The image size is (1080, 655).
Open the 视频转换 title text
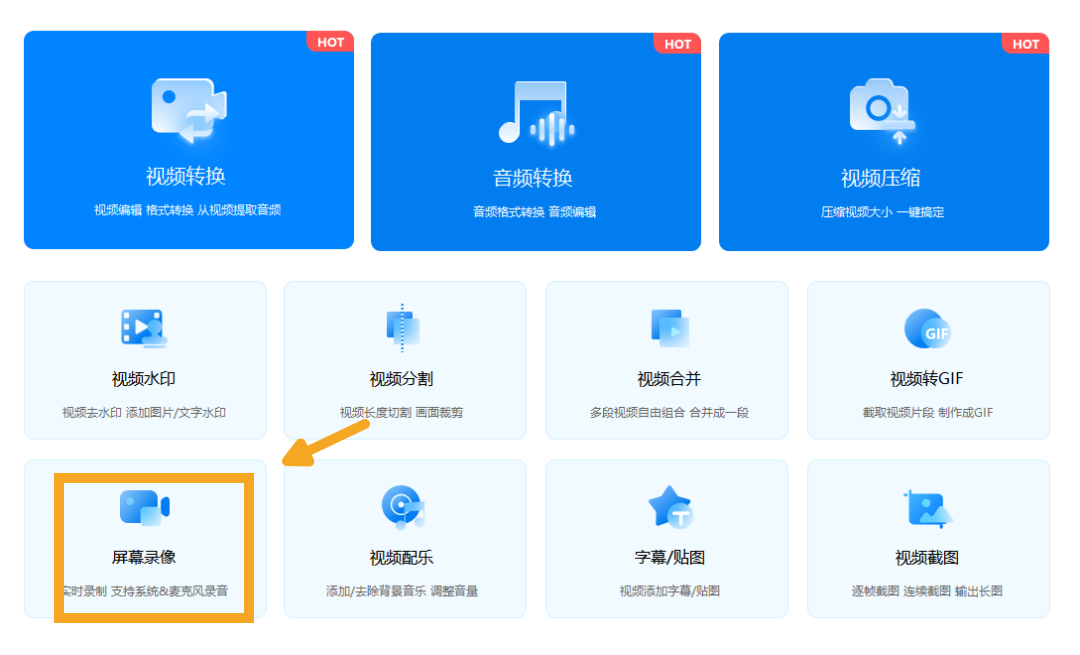click(x=186, y=176)
